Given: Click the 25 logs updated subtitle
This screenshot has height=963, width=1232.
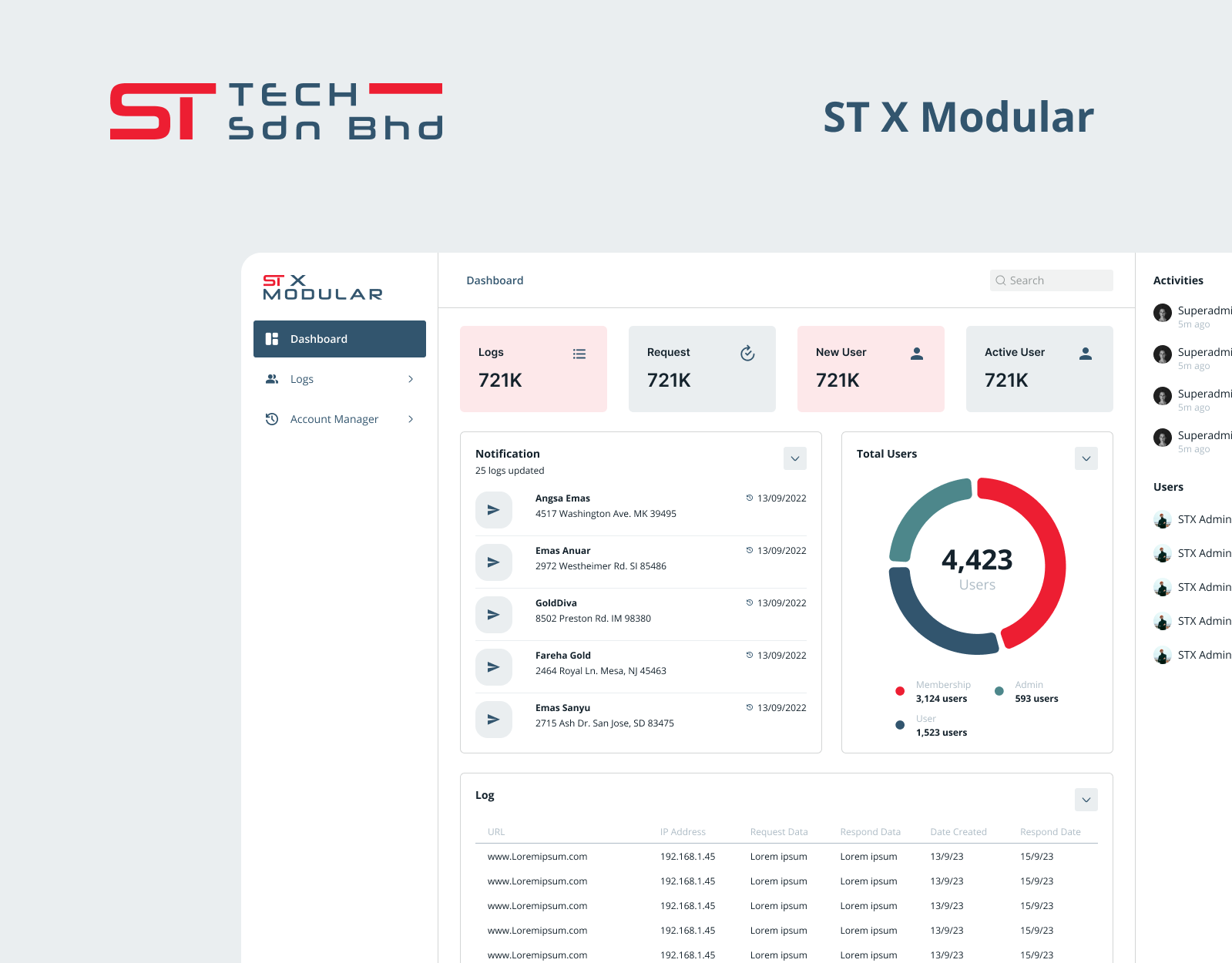Looking at the screenshot, I should click(509, 471).
